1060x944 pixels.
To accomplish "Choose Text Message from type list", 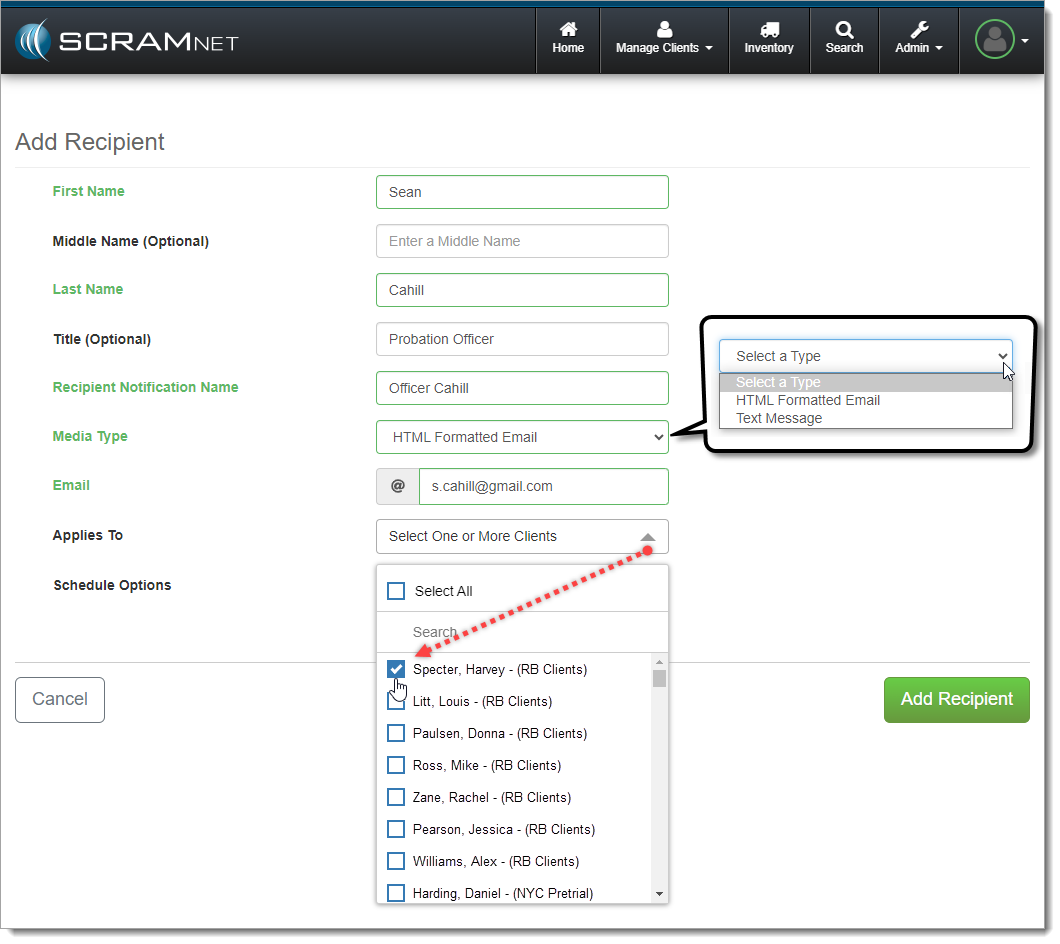I will (x=779, y=418).
